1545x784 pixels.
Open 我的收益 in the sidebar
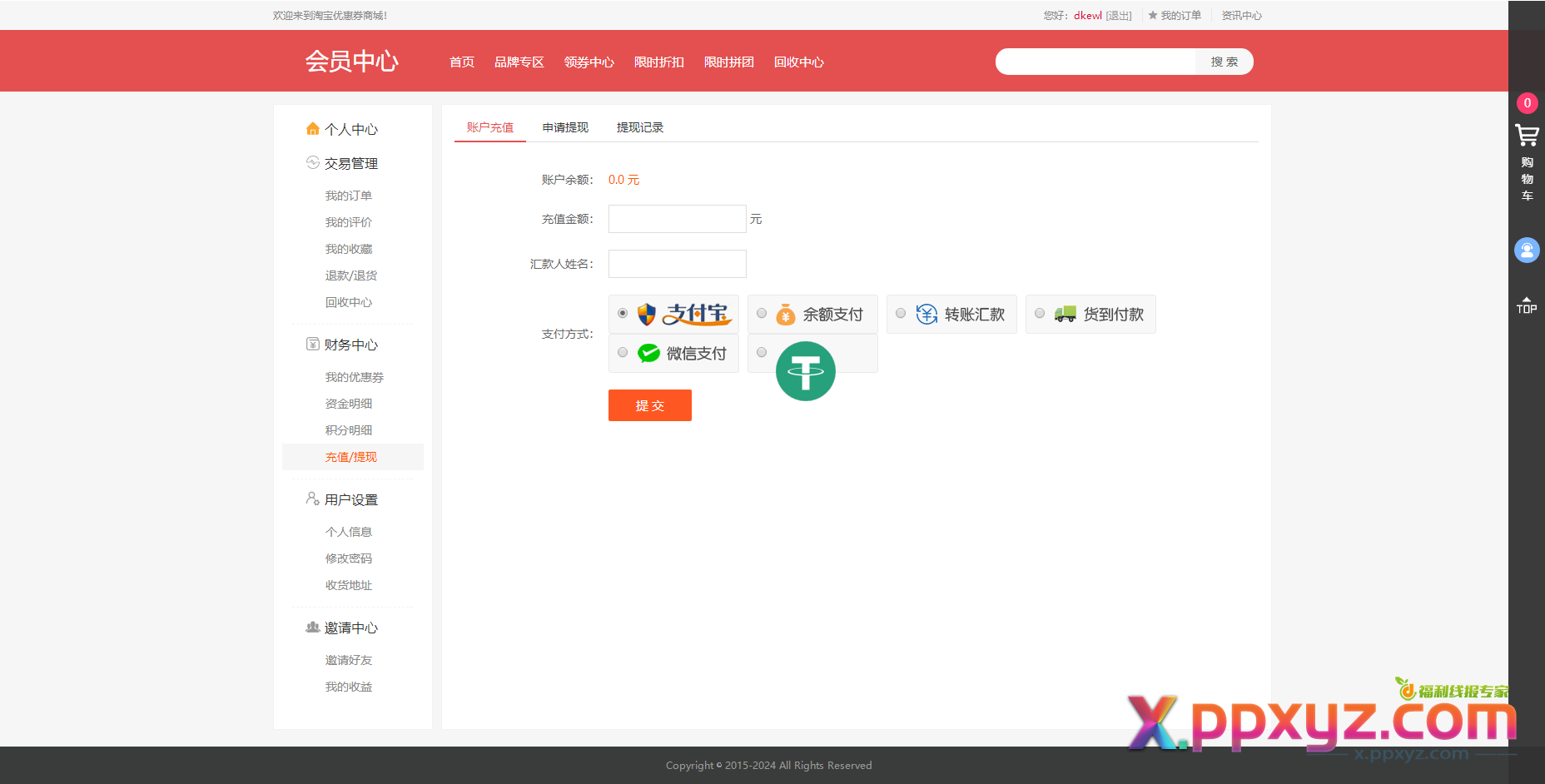click(349, 687)
